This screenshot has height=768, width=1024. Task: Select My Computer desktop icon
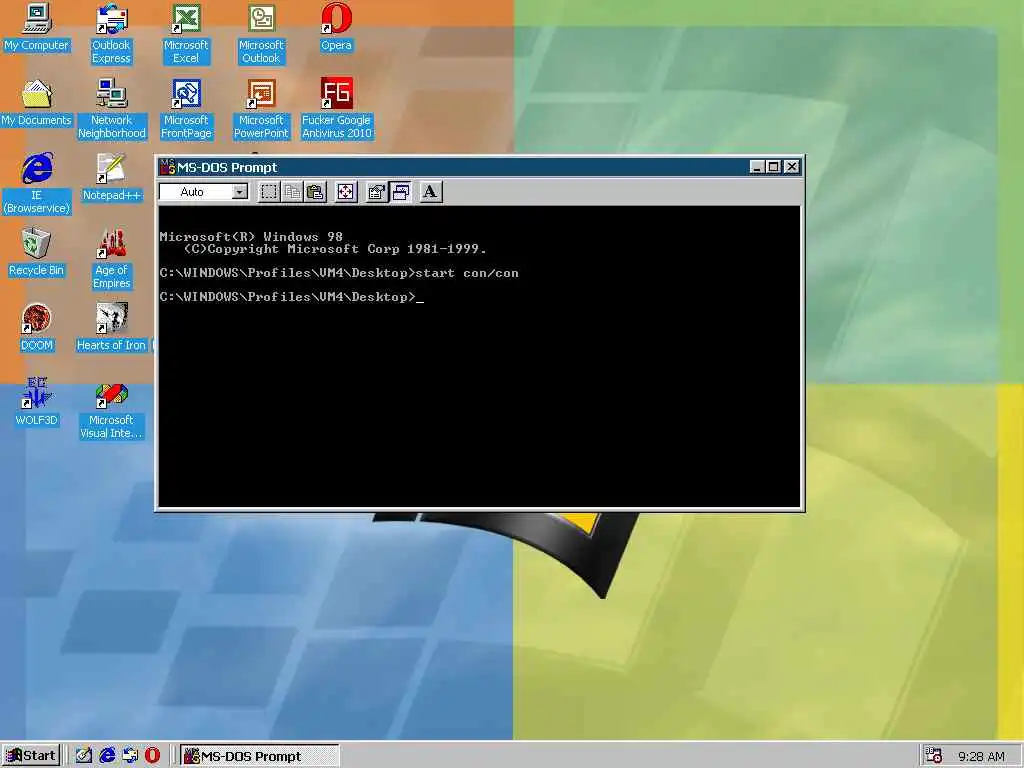pos(36,27)
